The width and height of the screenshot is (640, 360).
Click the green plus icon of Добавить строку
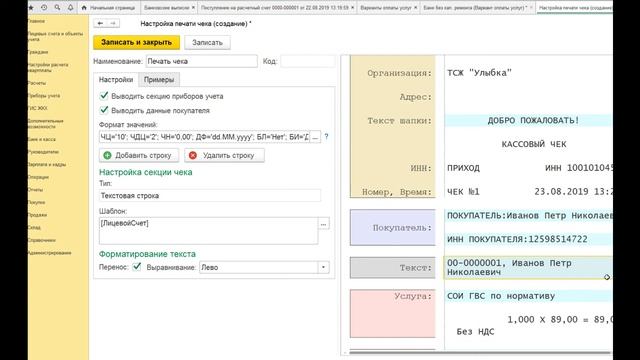107,155
